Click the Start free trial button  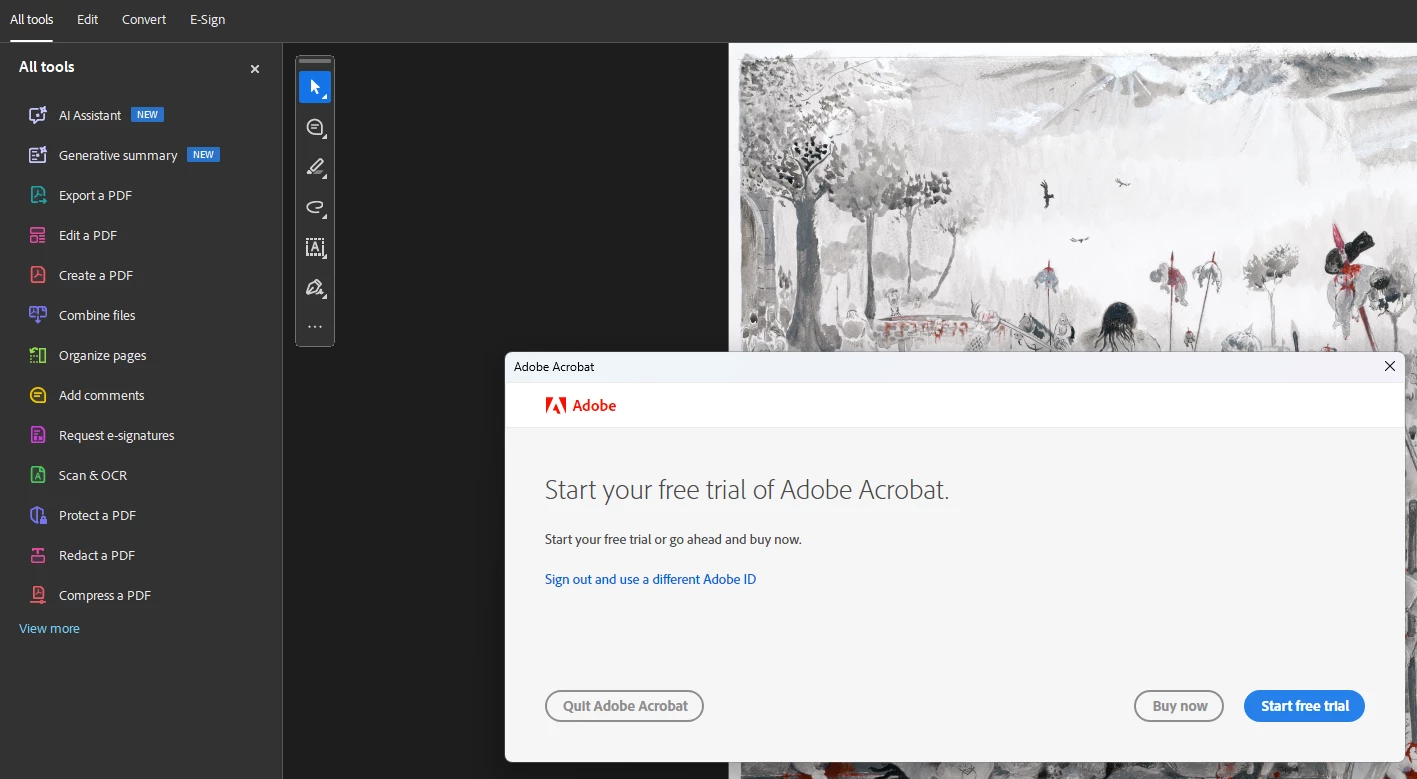click(x=1304, y=706)
